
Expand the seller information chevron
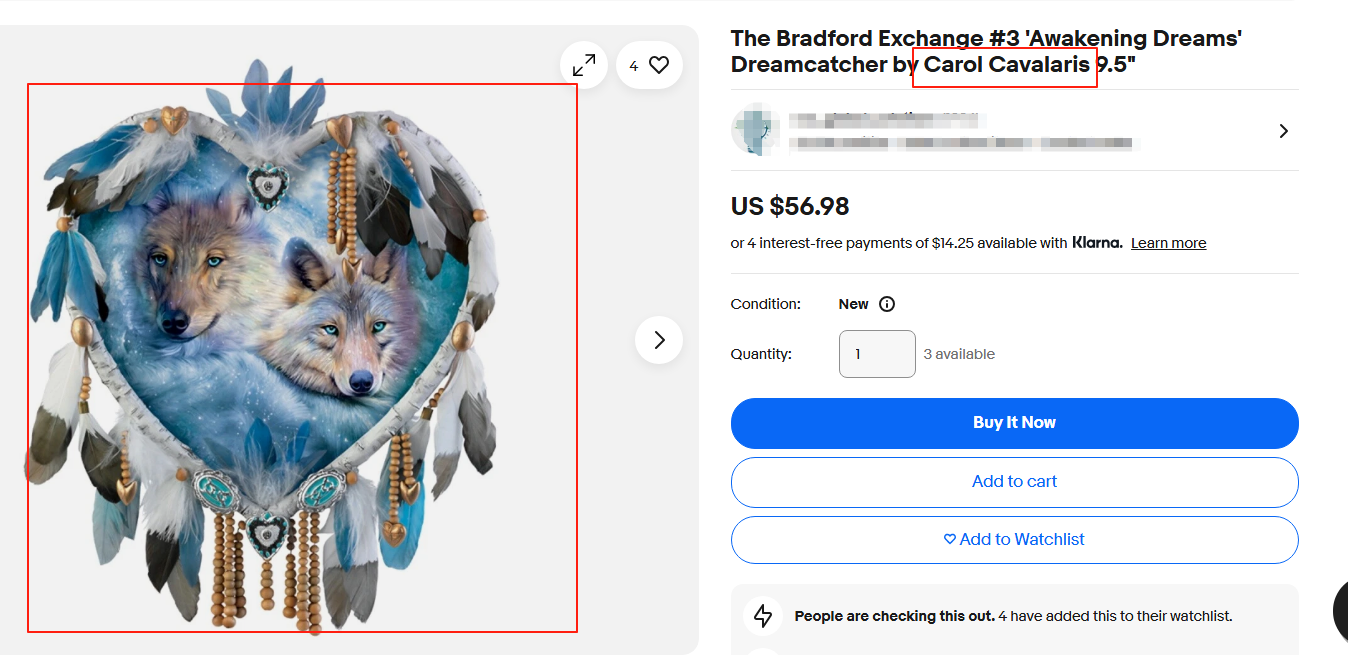(1283, 130)
